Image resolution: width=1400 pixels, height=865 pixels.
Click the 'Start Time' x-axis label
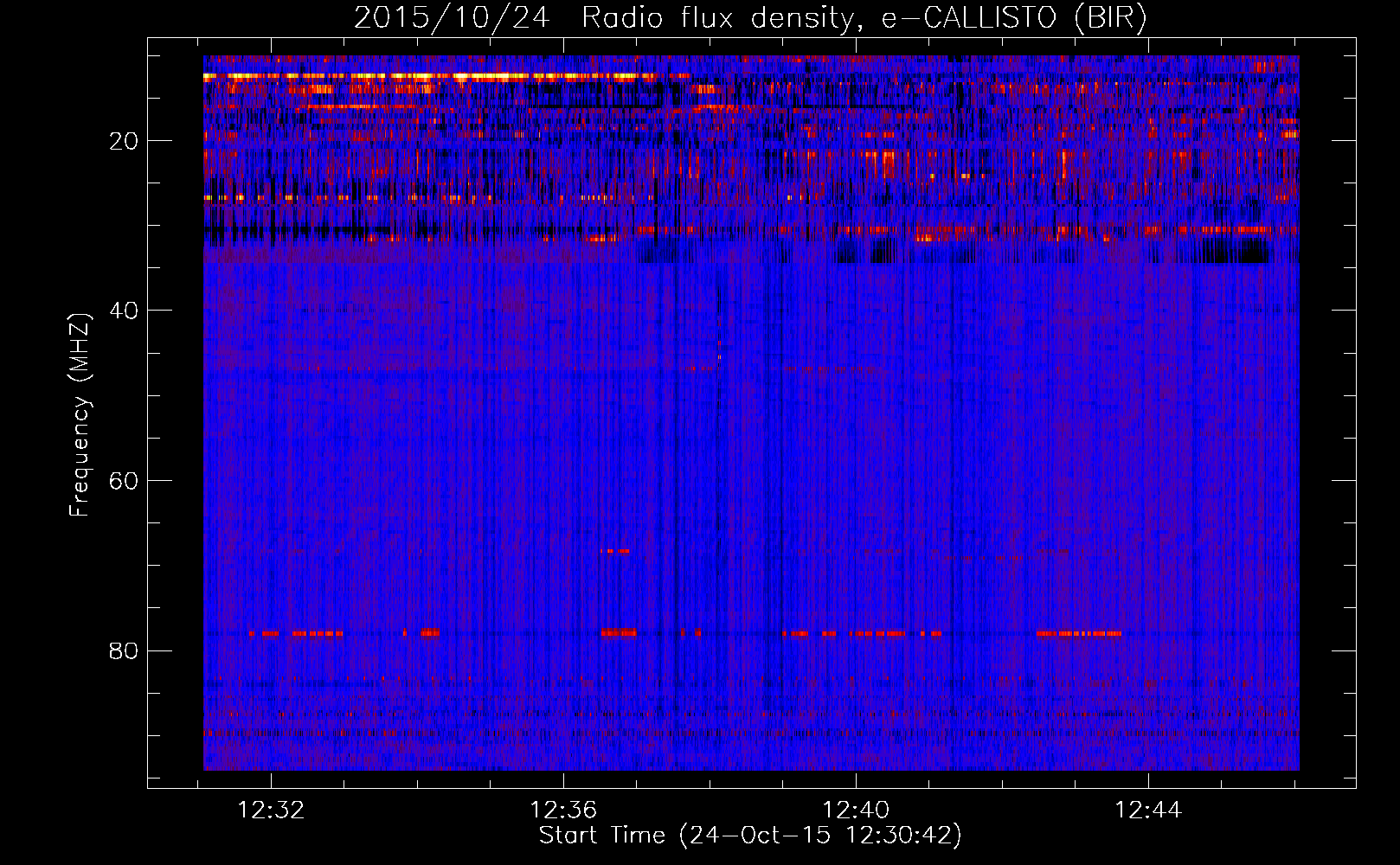749,836
